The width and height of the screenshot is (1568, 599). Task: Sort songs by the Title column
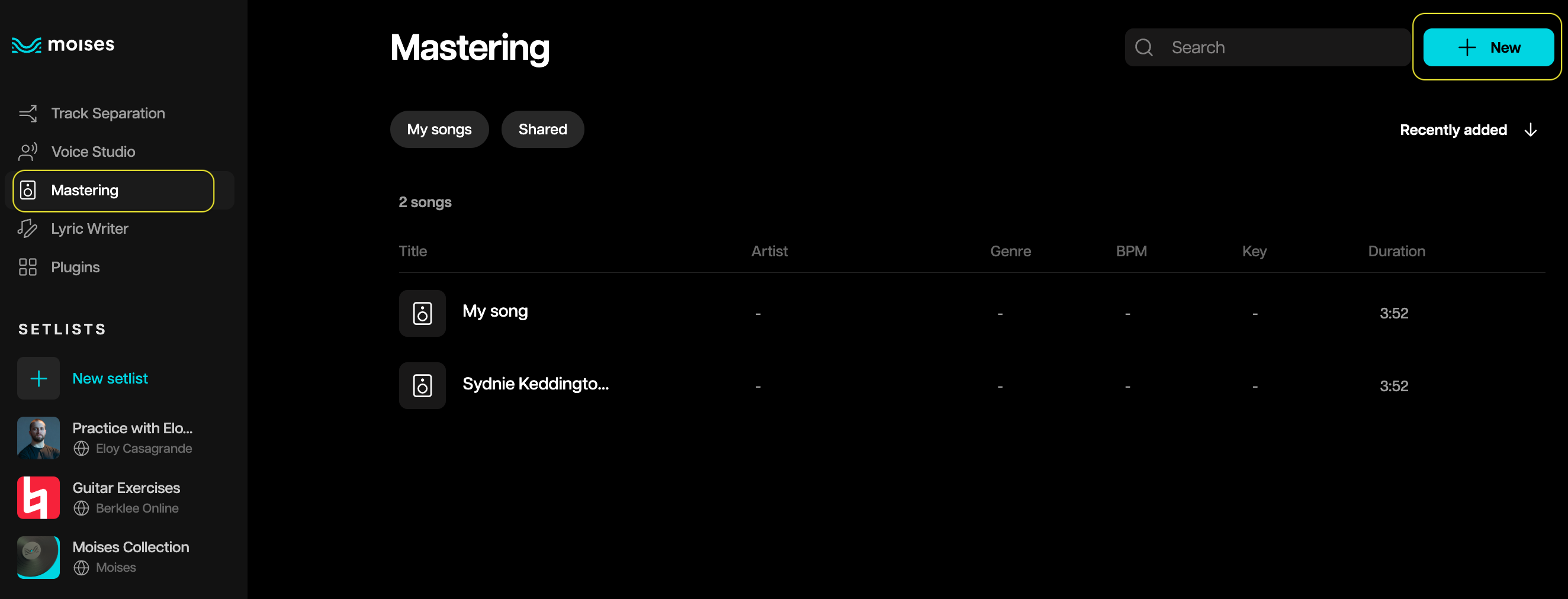pyautogui.click(x=413, y=251)
